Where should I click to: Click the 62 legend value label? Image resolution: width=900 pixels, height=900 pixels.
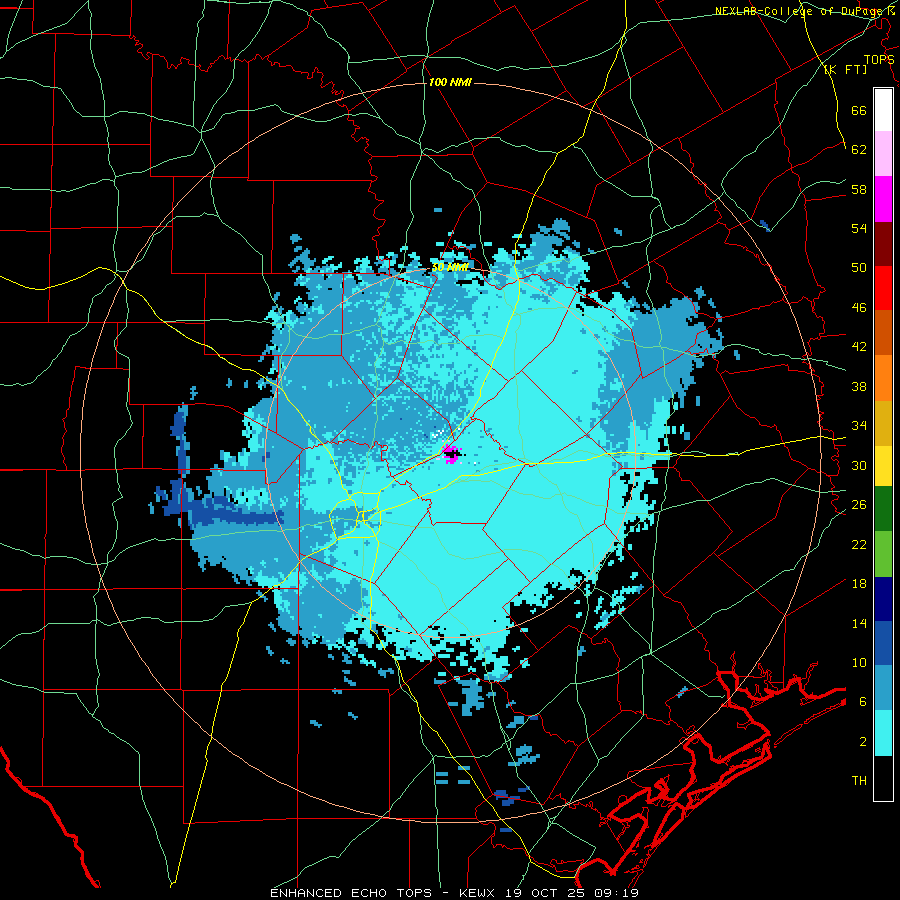[x=859, y=150]
